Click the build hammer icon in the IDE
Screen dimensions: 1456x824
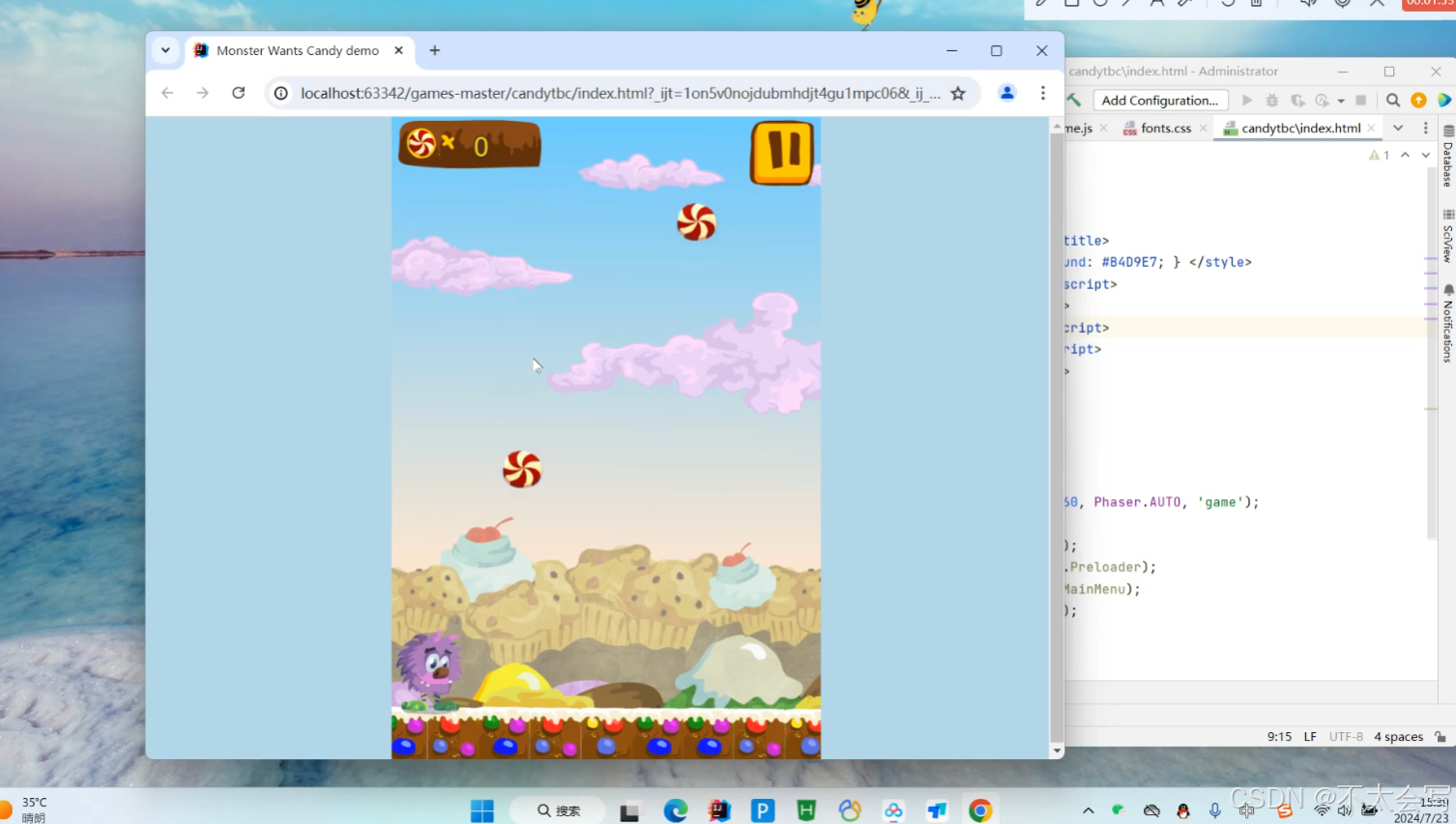[1074, 101]
